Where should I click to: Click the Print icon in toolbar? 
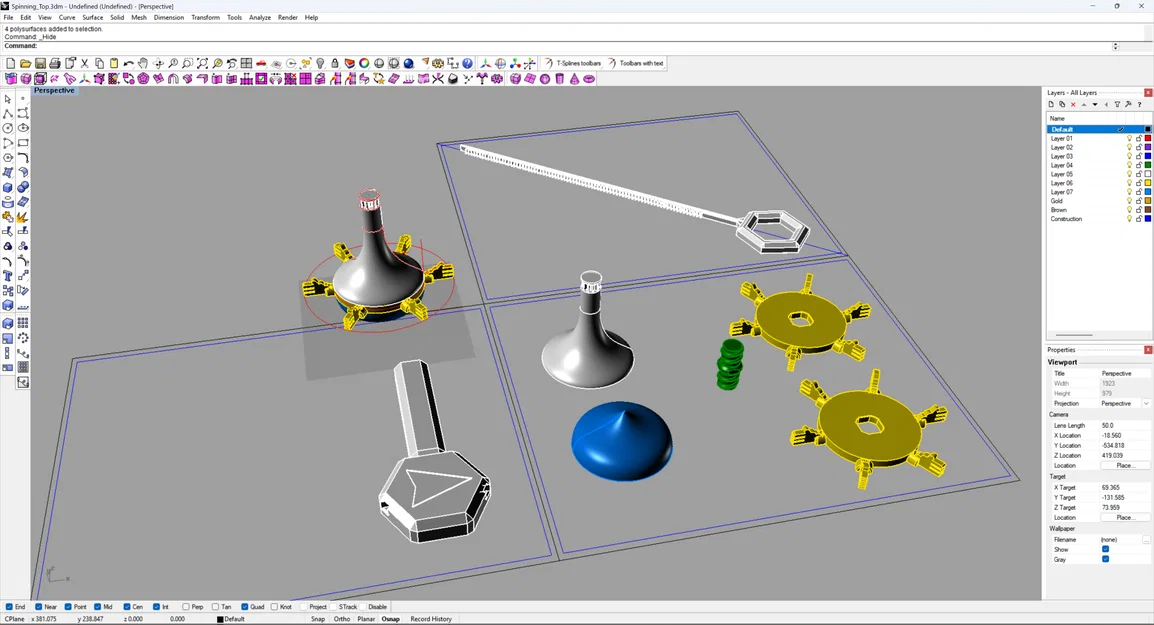tap(54, 63)
